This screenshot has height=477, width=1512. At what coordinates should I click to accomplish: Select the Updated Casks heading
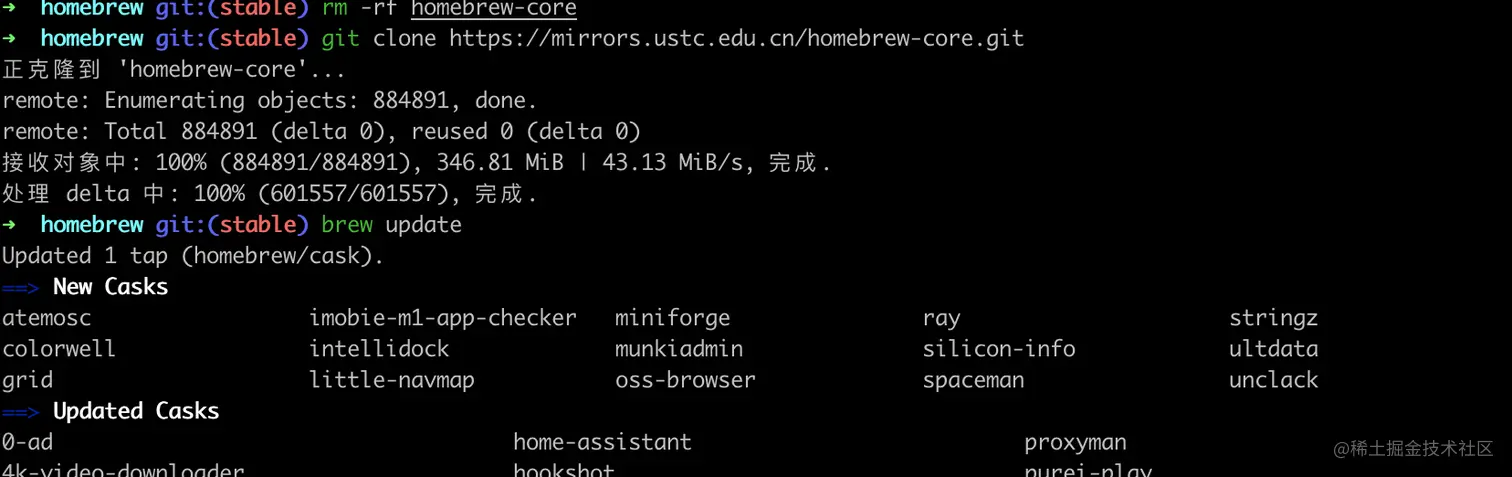pyautogui.click(x=135, y=411)
